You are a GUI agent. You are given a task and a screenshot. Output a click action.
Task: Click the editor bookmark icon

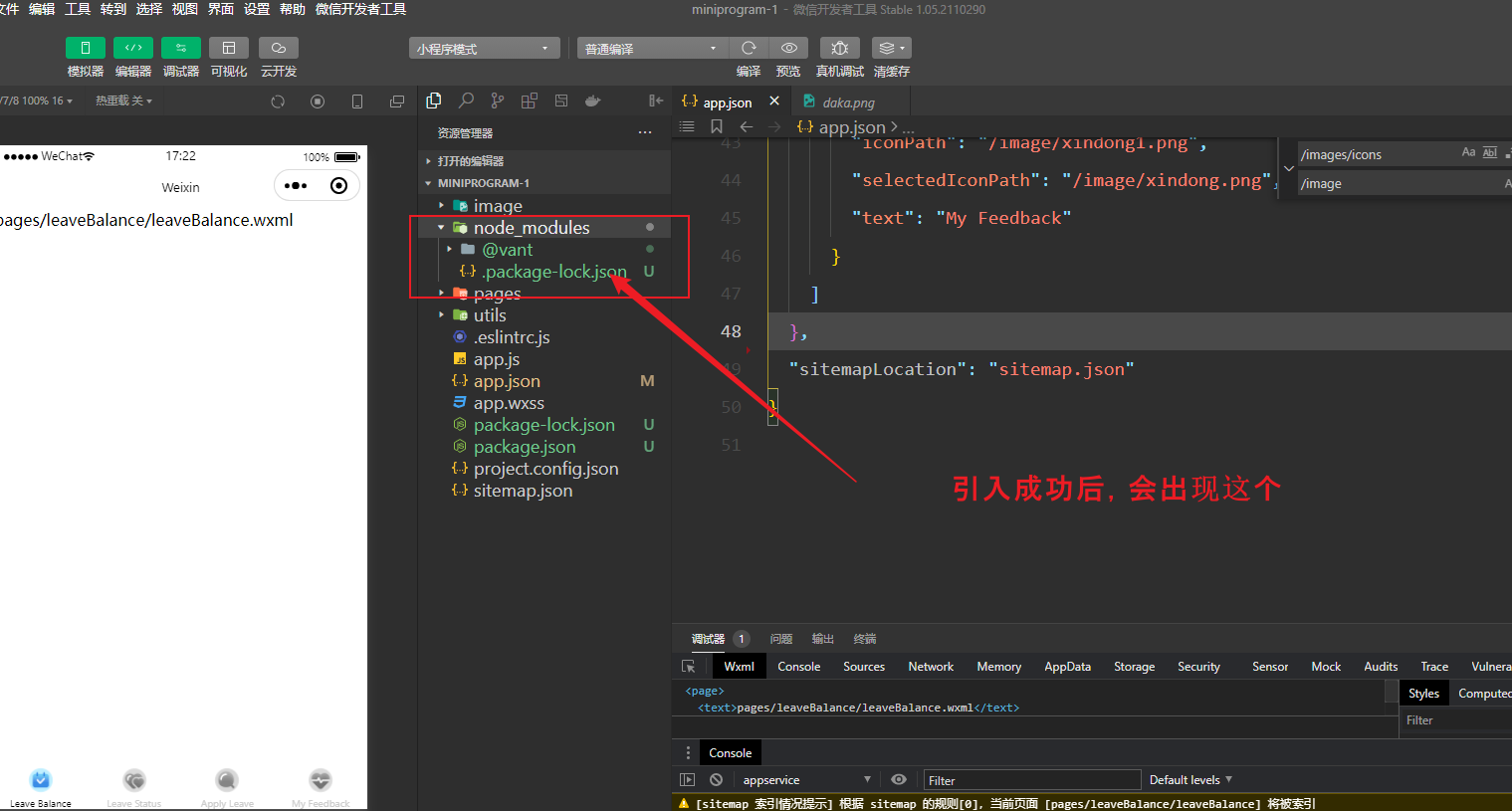click(x=717, y=126)
